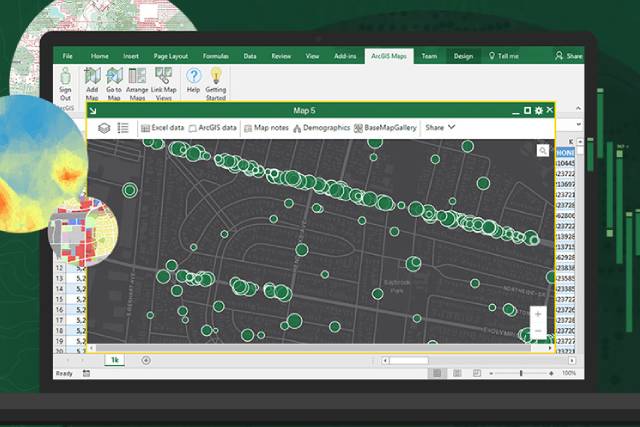Click the macro recording icon in status bar
This screenshot has height=427, width=640.
click(86, 373)
